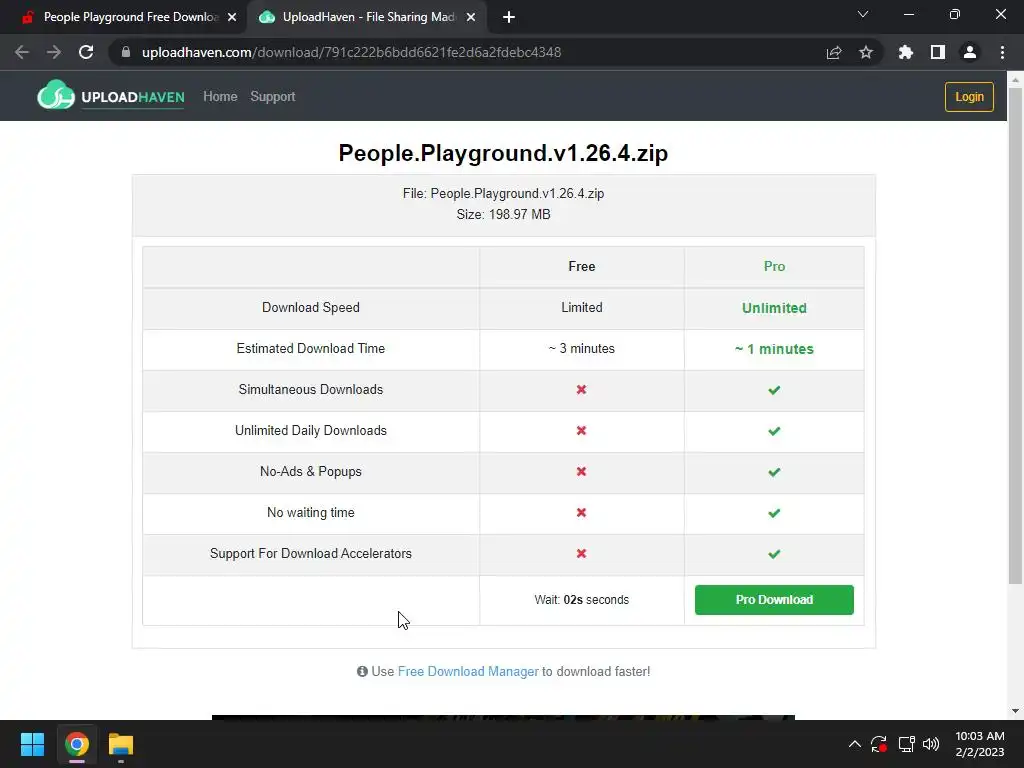Click the green check for Download Accelerators

pos(774,554)
